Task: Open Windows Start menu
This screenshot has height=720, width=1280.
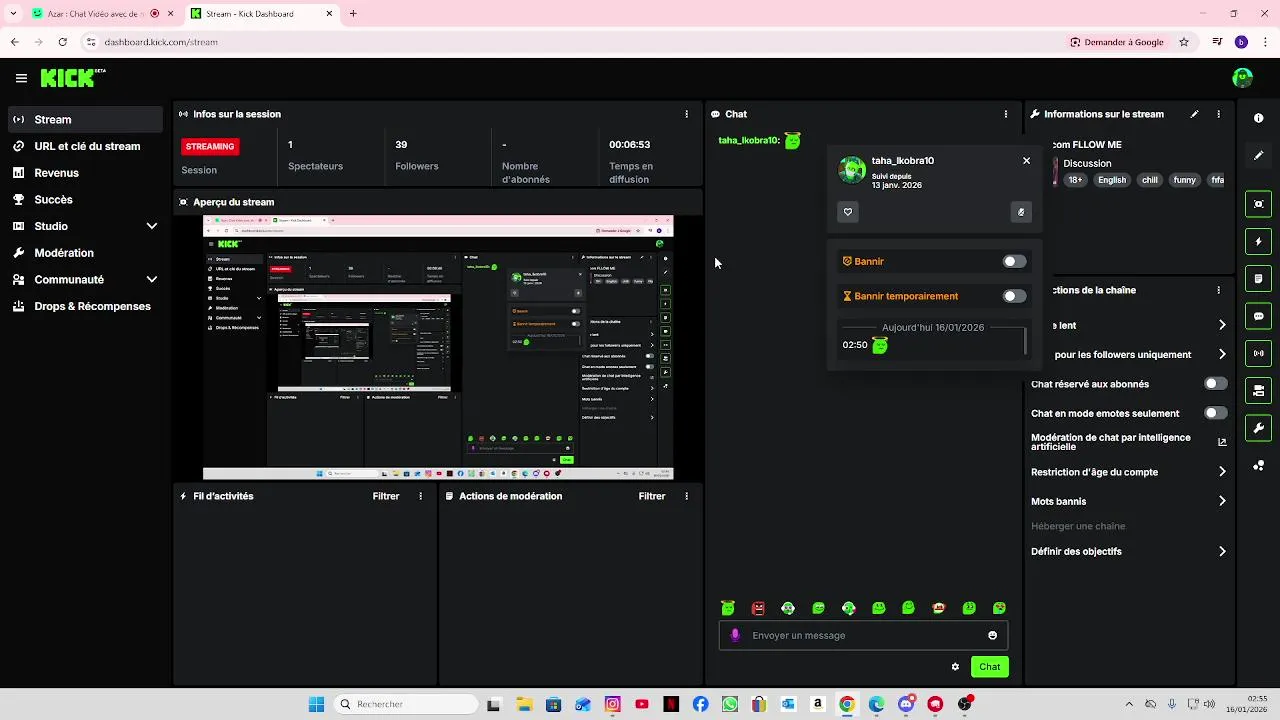Action: click(x=316, y=704)
